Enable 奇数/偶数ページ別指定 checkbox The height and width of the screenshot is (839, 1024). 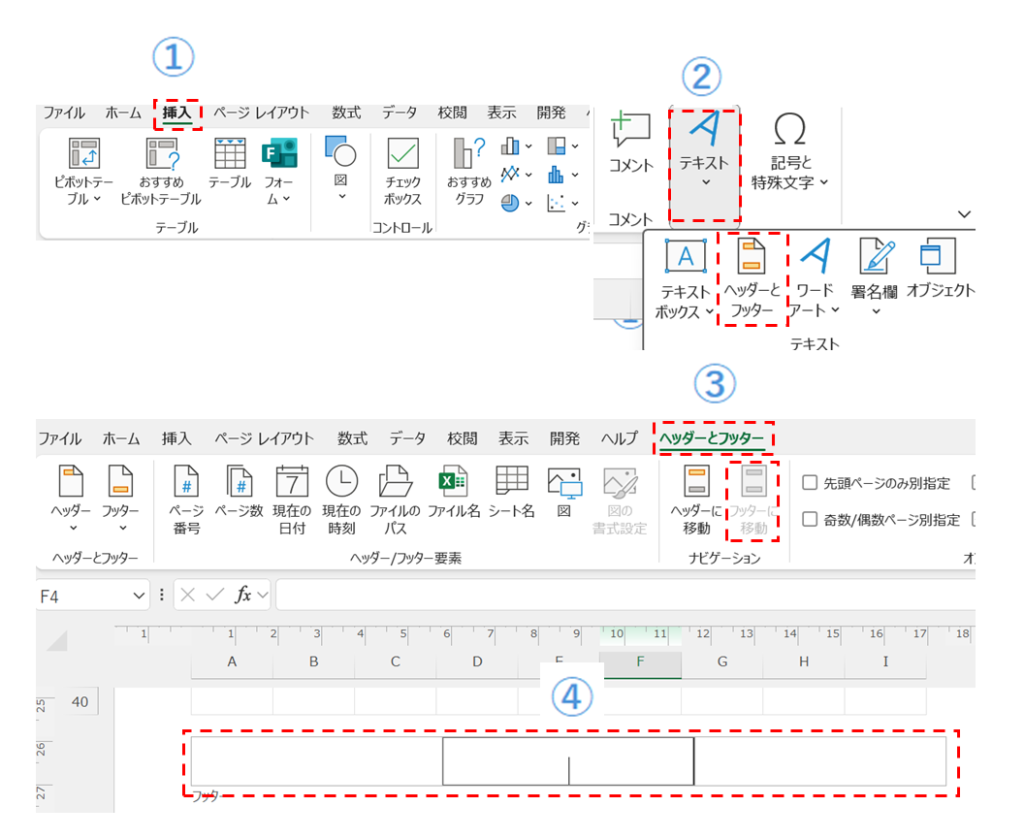pos(811,519)
